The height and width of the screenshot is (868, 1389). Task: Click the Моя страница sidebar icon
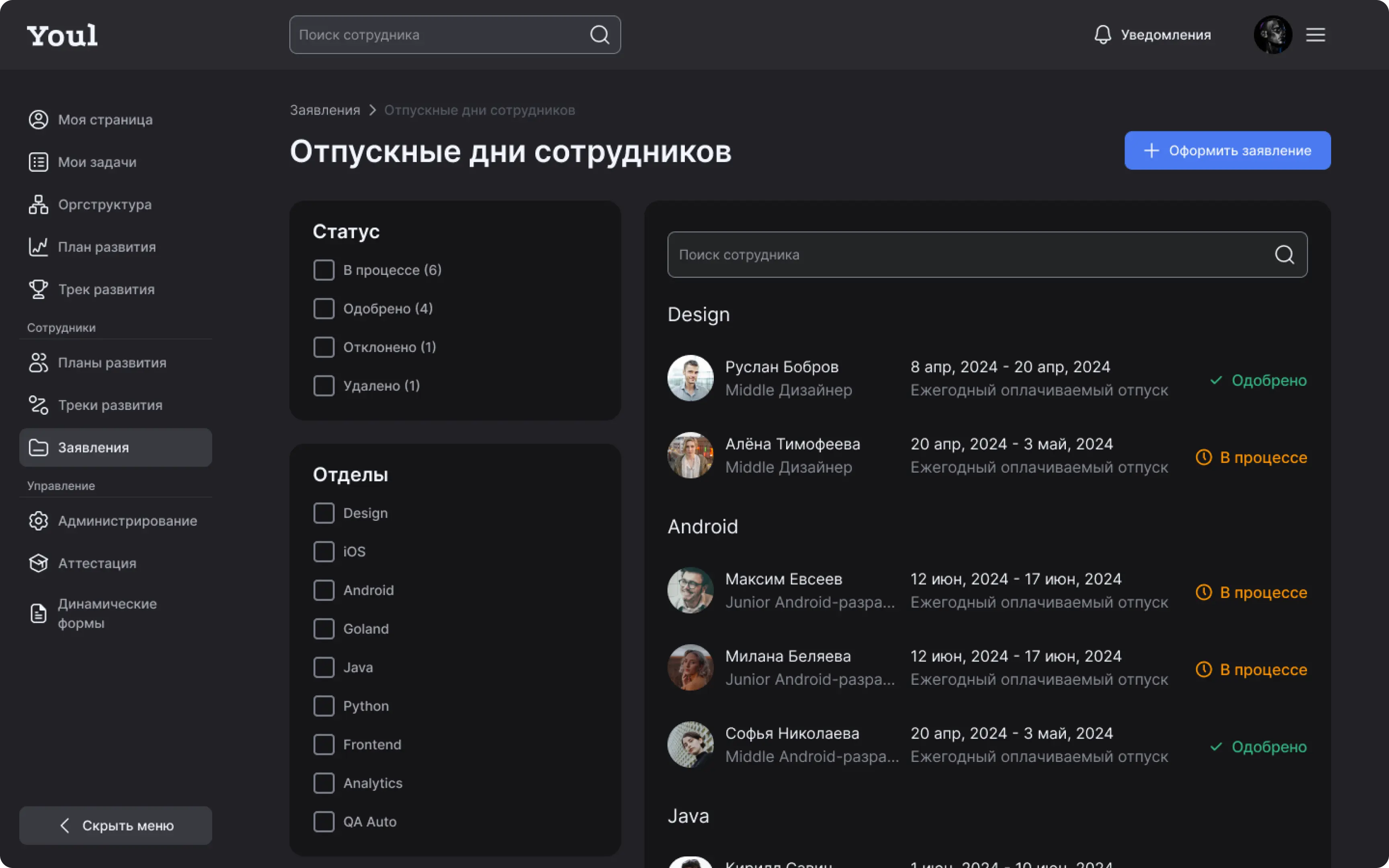tap(38, 119)
